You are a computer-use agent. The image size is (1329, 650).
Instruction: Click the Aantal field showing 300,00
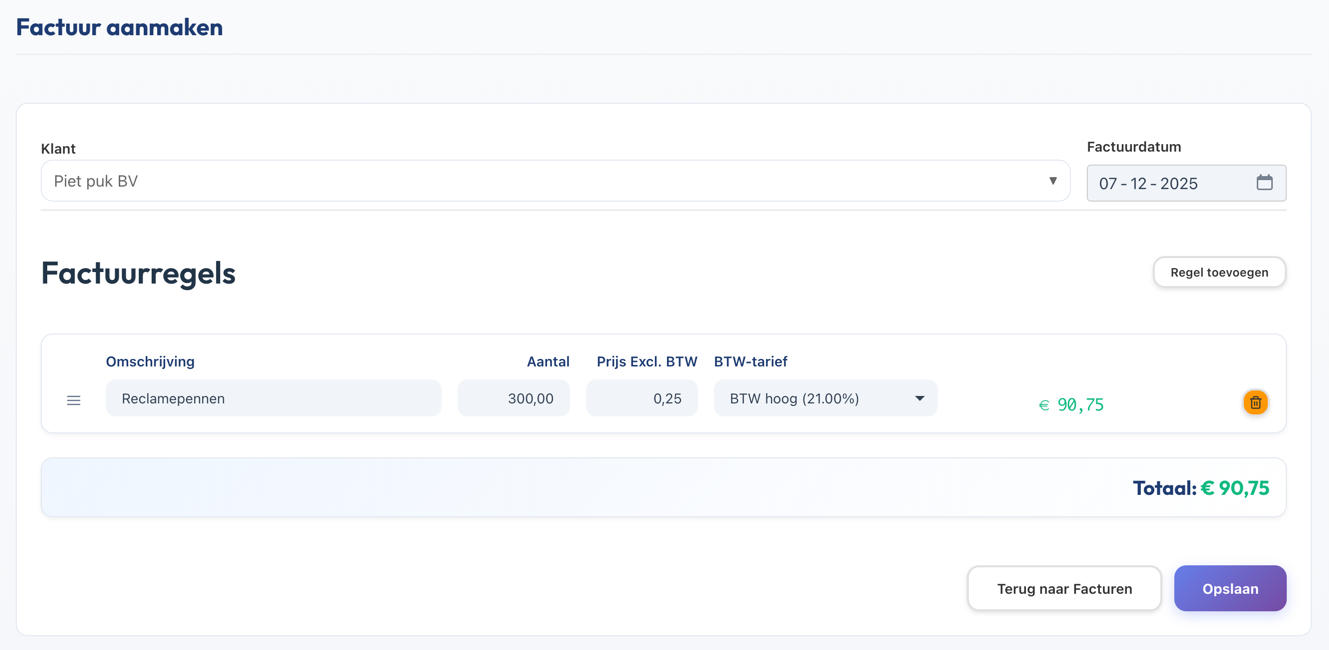514,398
